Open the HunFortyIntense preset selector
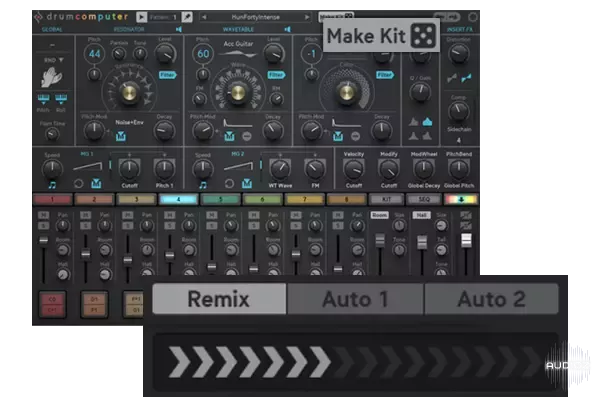The width and height of the screenshot is (600, 400). (256, 17)
